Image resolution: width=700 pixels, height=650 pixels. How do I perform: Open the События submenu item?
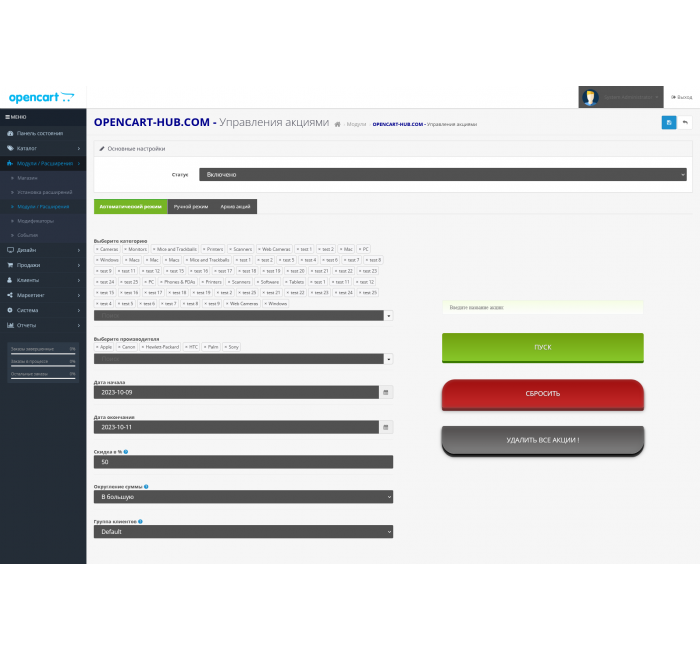pos(28,235)
